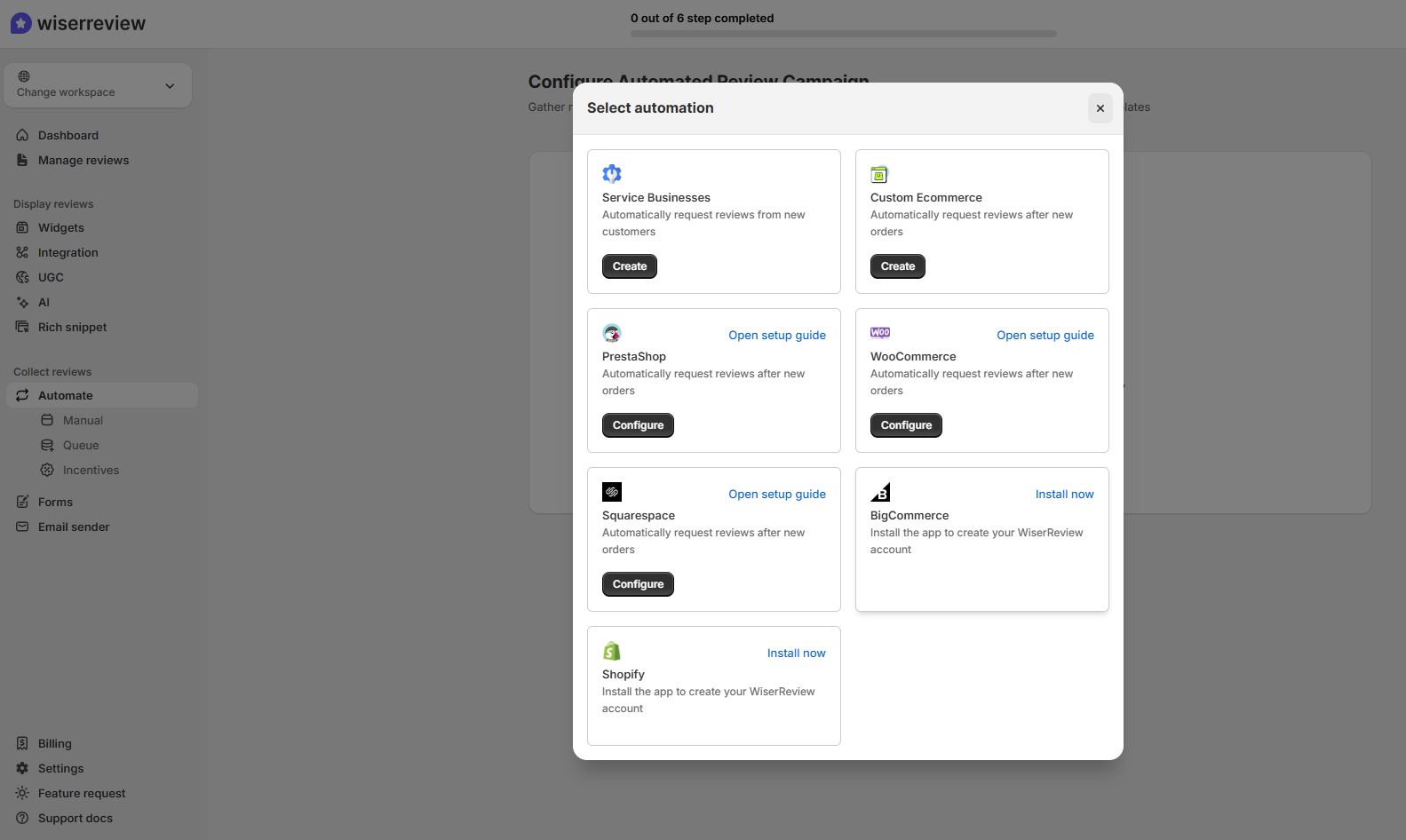The image size is (1406, 840).
Task: Click the Queue submenu icon
Action: coord(47,445)
